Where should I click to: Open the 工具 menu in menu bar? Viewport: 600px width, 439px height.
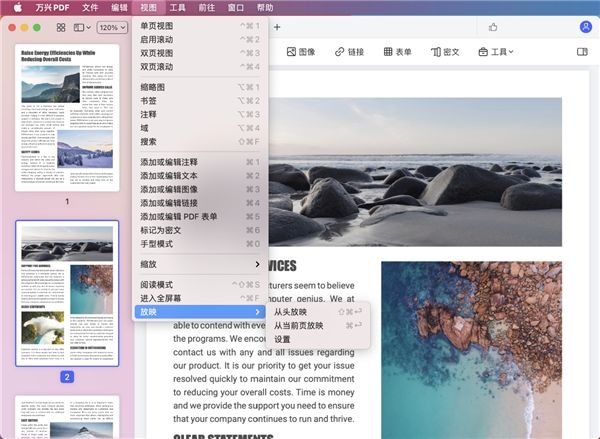178,7
